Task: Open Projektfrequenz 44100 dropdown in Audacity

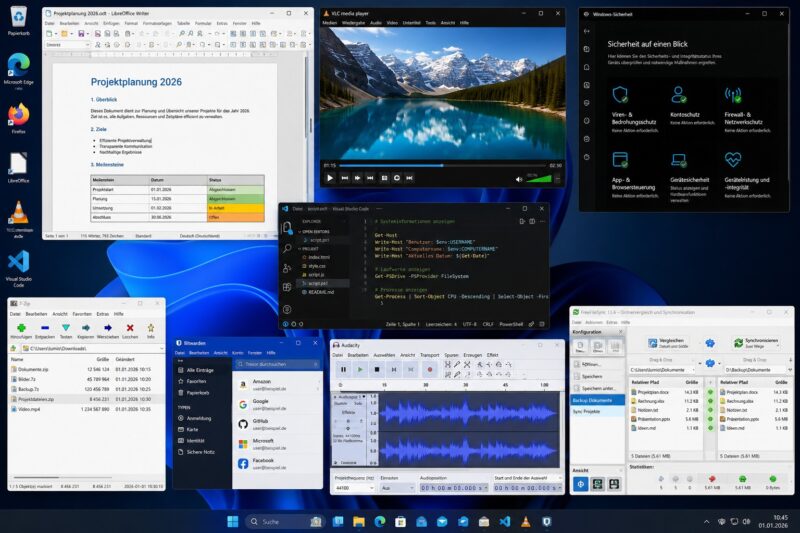Action: (354, 488)
